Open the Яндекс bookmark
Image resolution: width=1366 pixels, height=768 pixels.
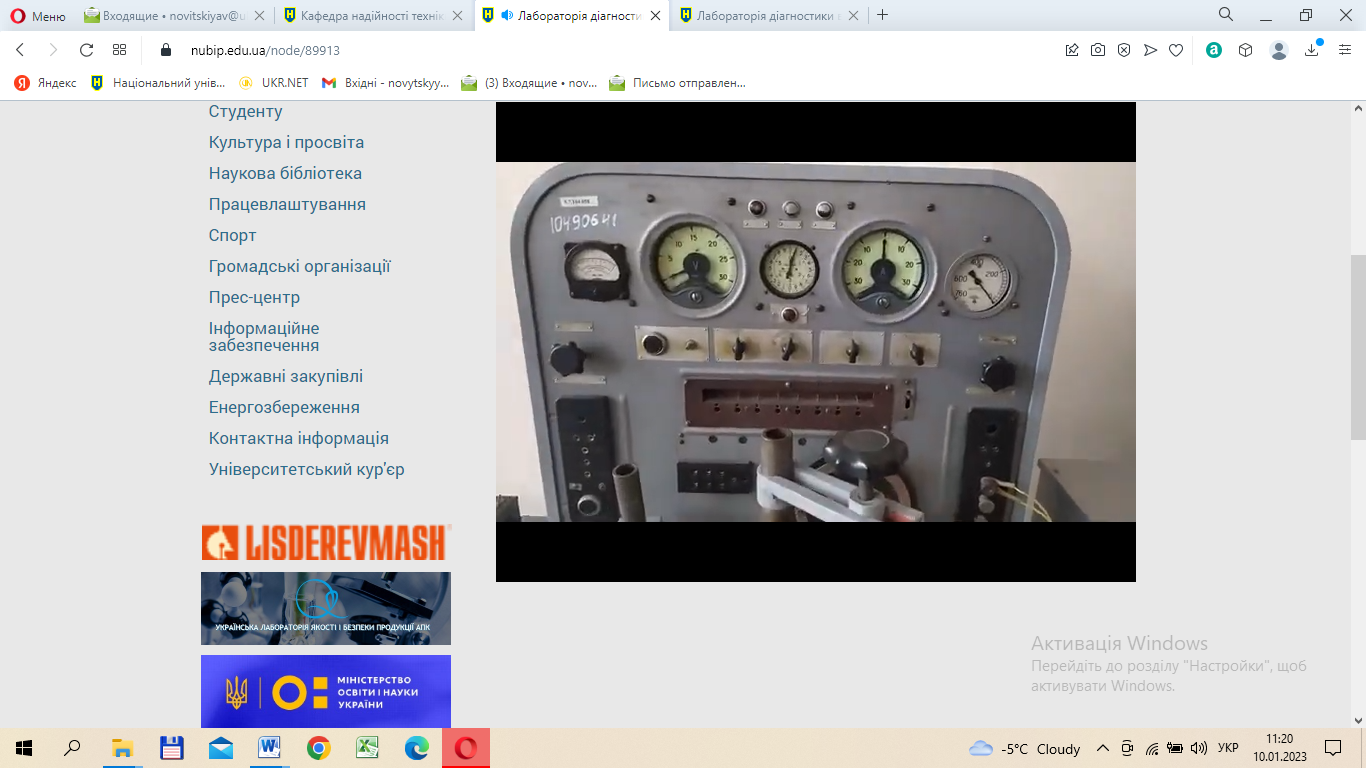(x=45, y=83)
